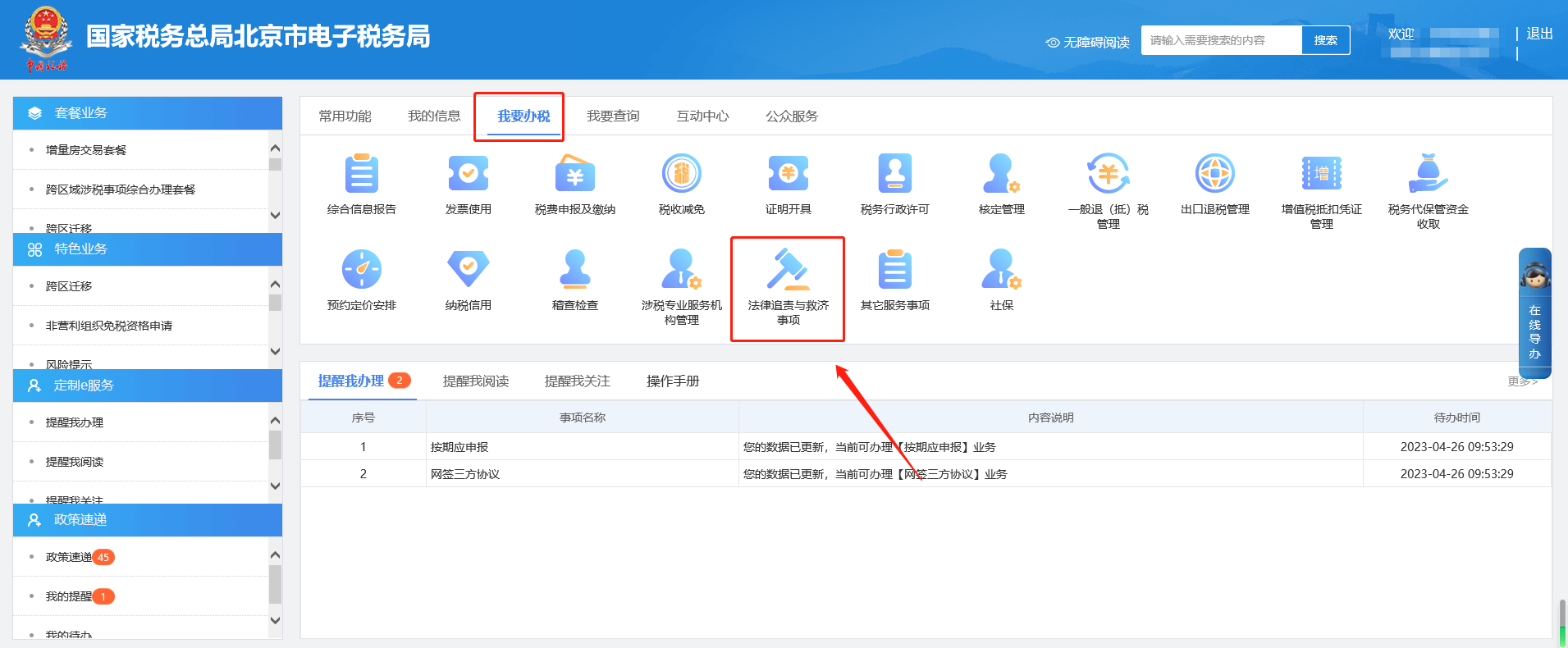Viewport: 1568px width, 648px height.
Task: Click the 定制e服务 panel header
Action: (x=148, y=386)
